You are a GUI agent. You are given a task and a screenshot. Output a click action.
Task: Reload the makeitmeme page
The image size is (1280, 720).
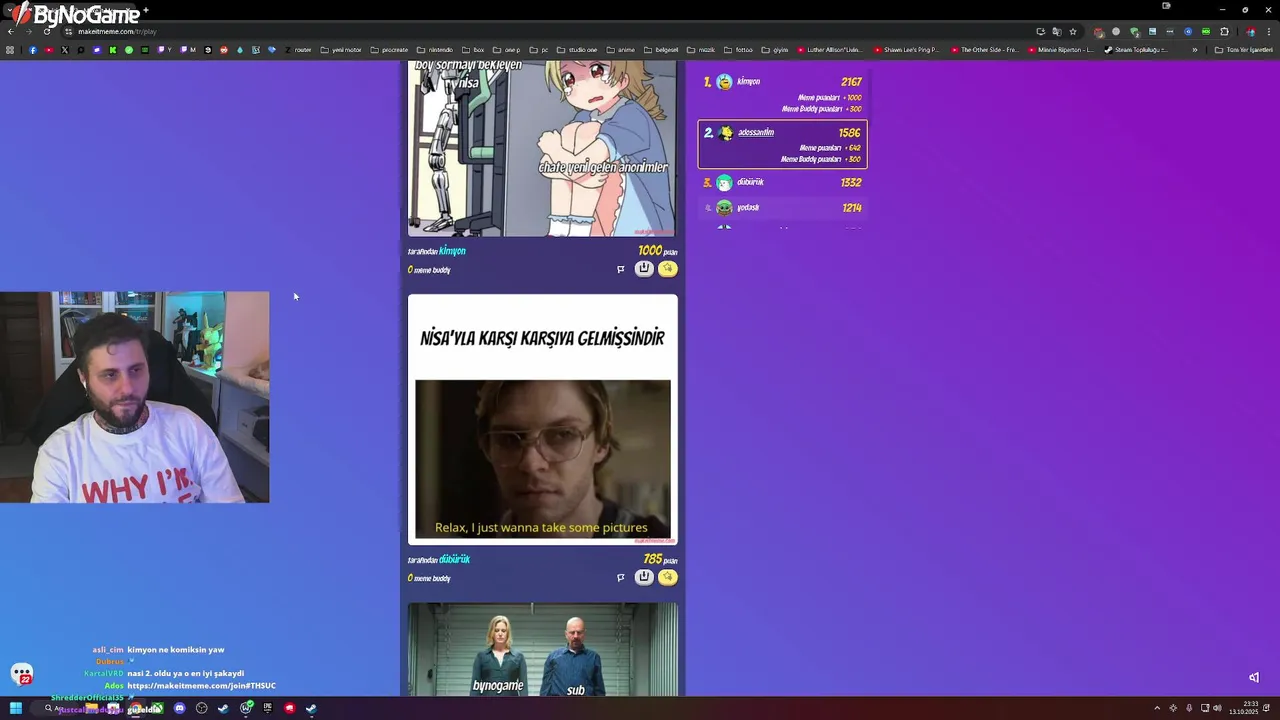(x=47, y=31)
